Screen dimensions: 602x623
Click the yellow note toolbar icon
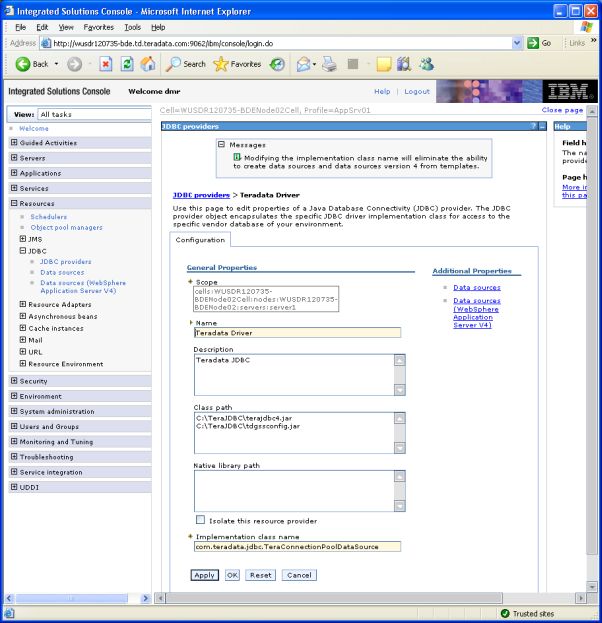383,64
